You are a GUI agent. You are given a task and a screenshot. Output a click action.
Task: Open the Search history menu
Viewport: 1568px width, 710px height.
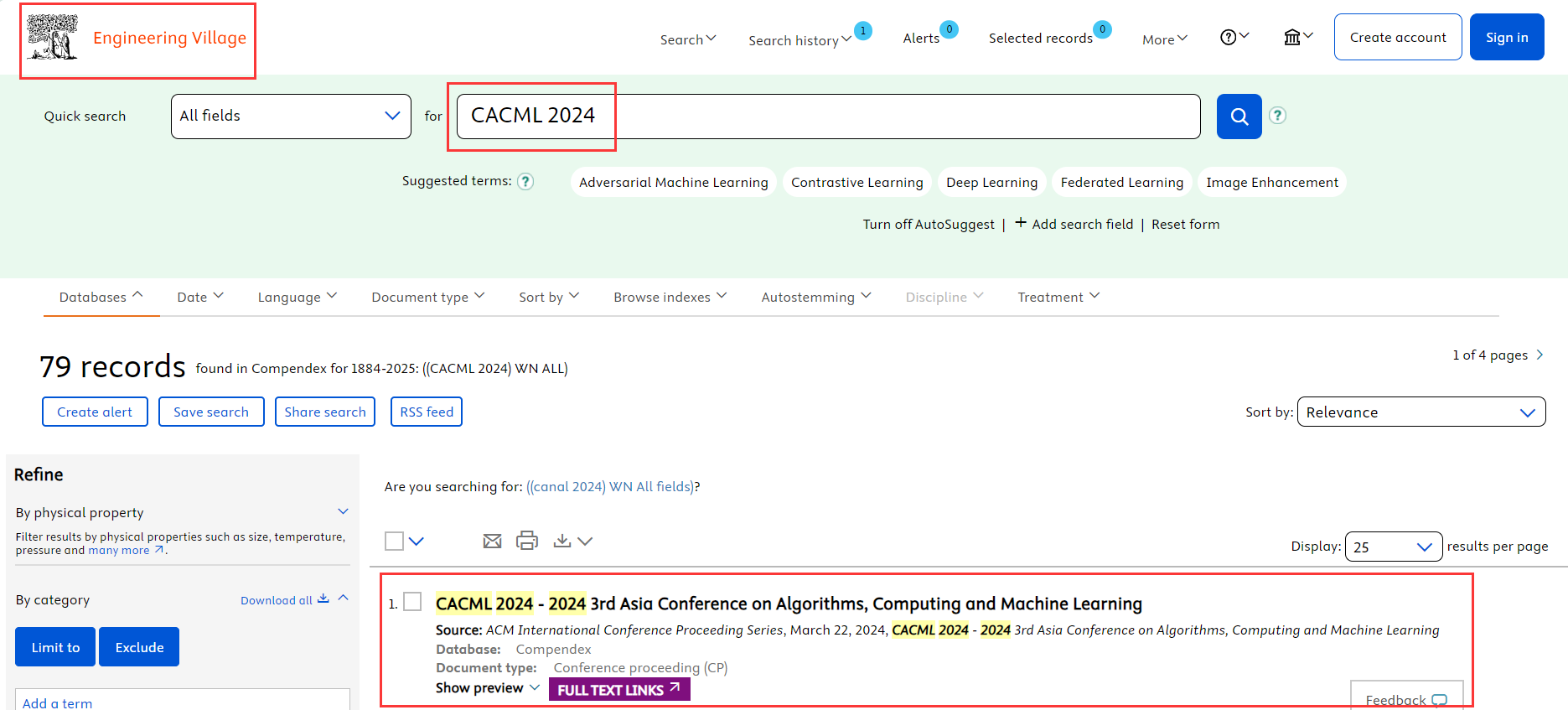tap(800, 40)
